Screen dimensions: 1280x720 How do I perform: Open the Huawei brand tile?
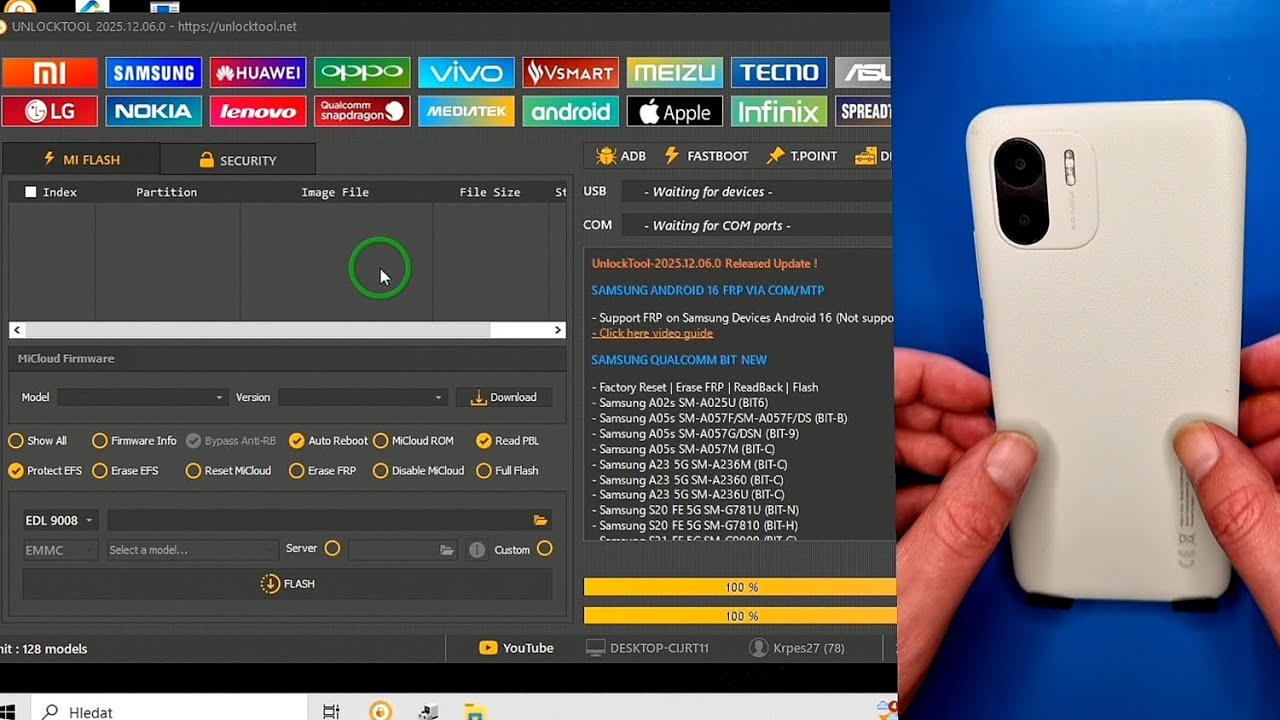257,72
